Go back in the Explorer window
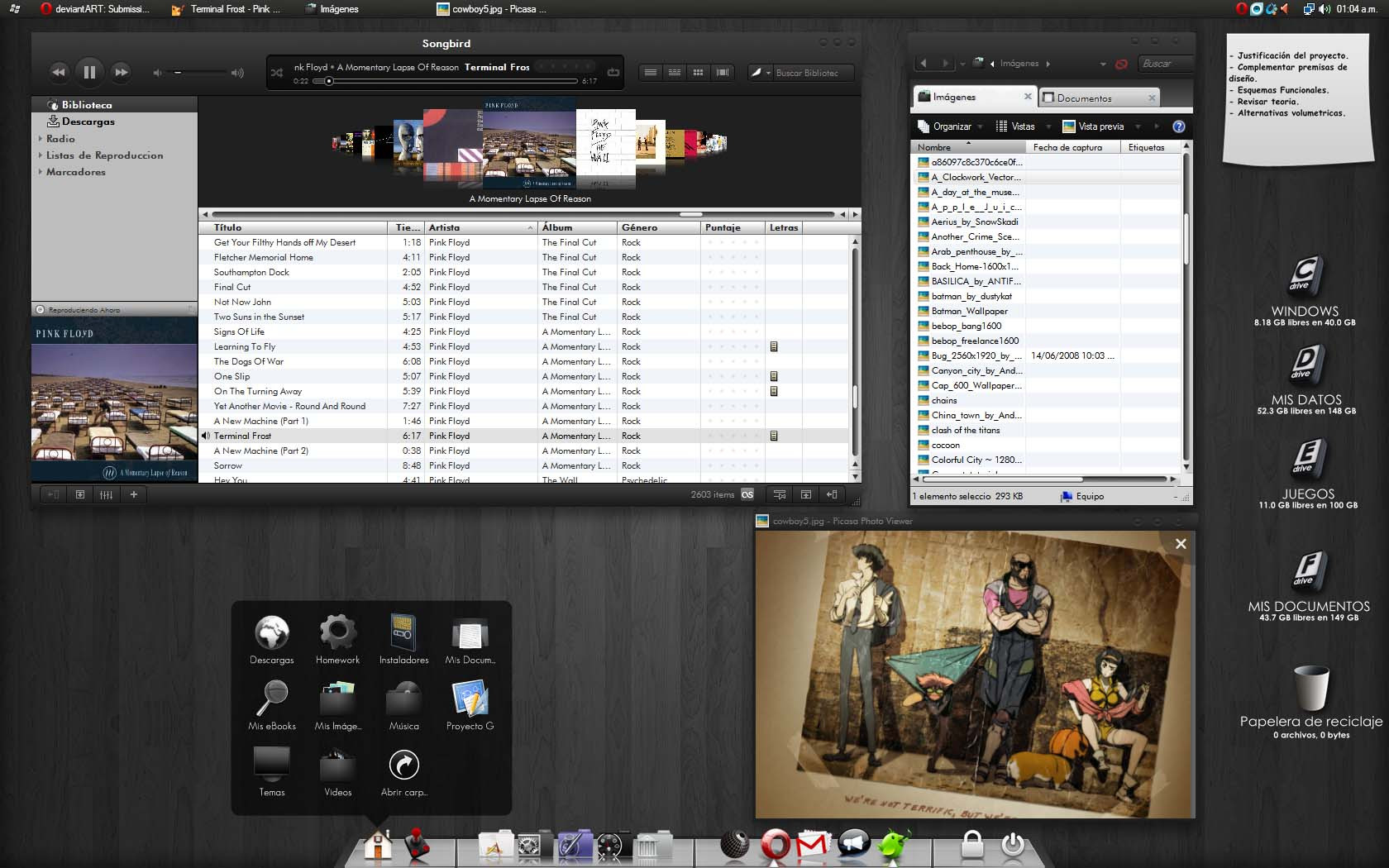This screenshot has width=1389, height=868. [x=924, y=64]
